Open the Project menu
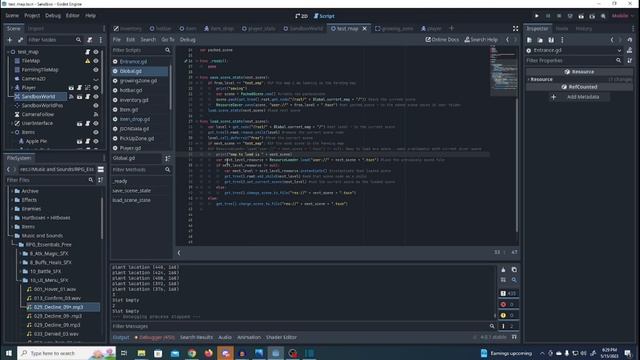The width and height of the screenshot is (640, 360). [32, 16]
